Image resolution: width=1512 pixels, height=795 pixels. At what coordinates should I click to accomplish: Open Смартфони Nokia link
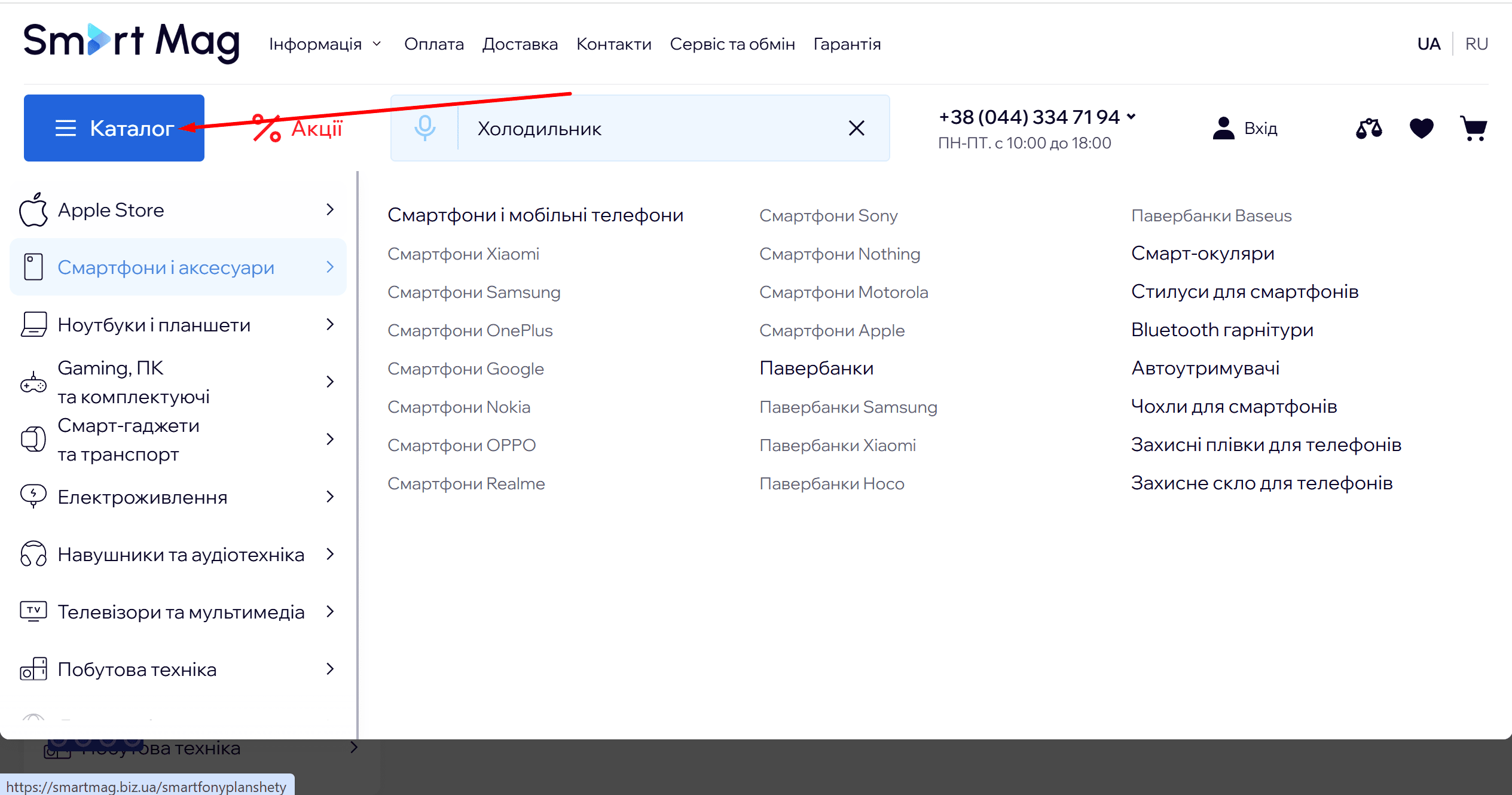(x=459, y=407)
